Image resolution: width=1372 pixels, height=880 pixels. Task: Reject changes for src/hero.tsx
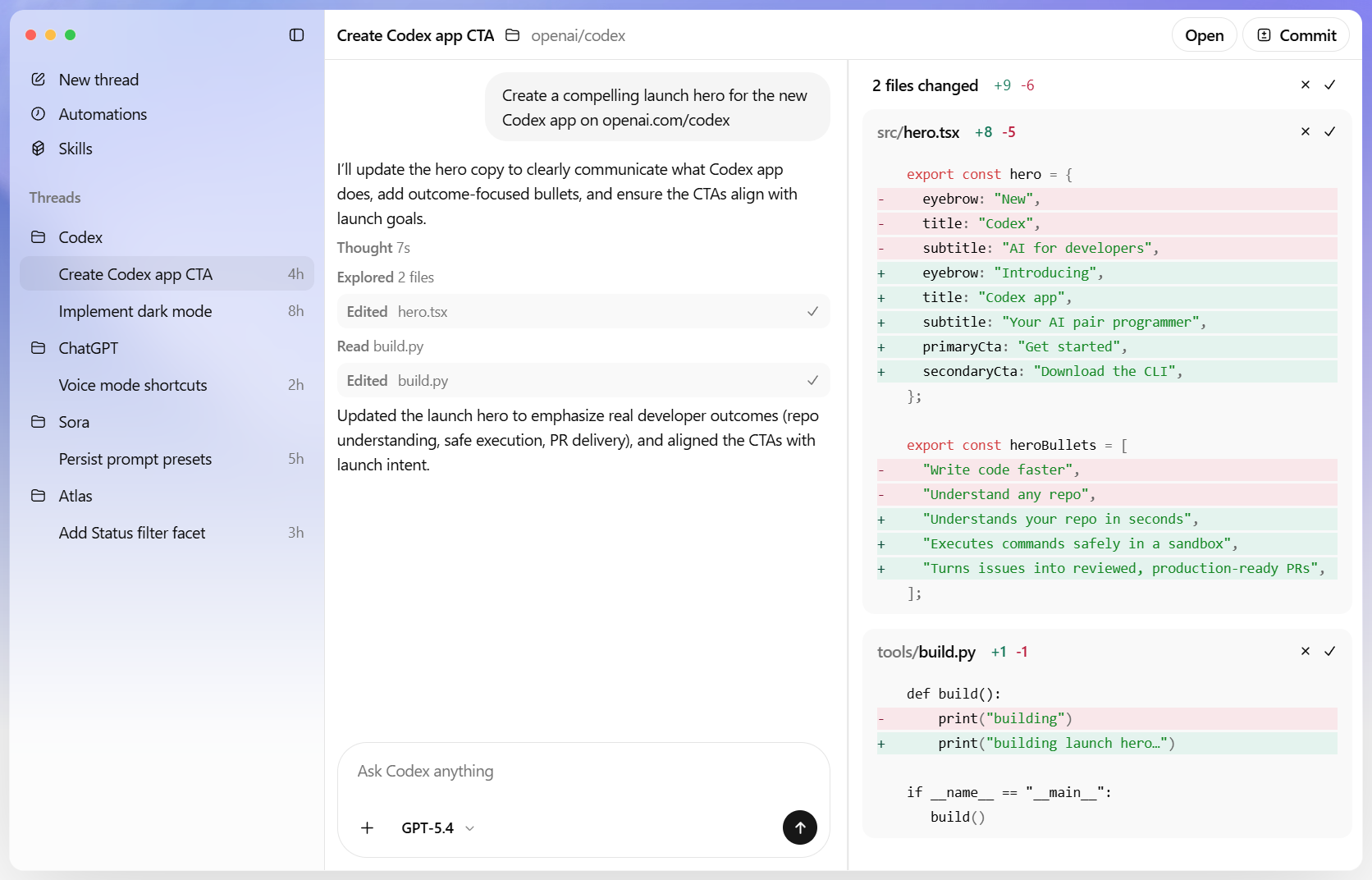[1306, 131]
